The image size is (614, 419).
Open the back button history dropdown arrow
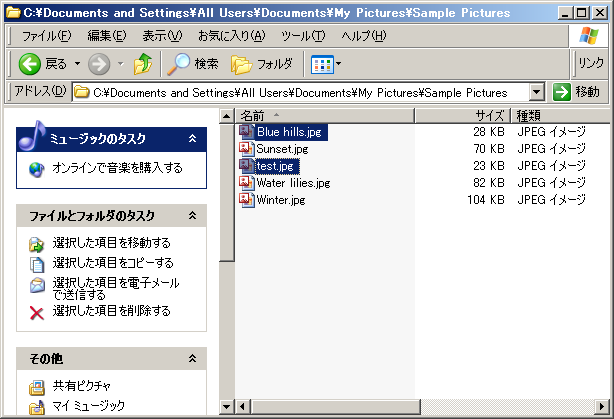coord(78,64)
